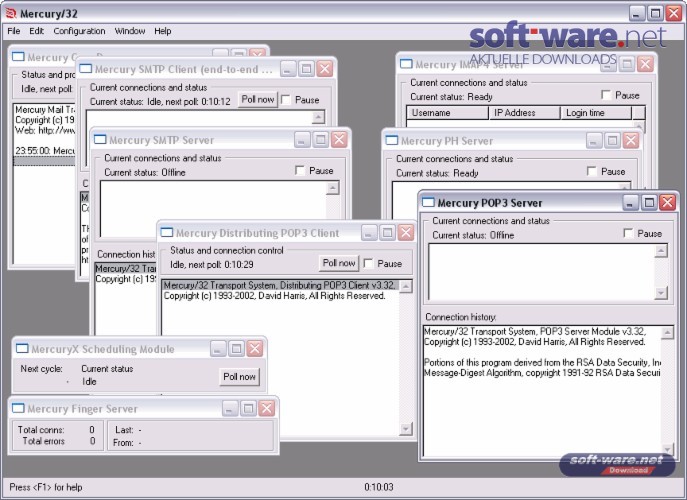Click scroll up arrow in Distributing POP3 Client log

pos(406,287)
